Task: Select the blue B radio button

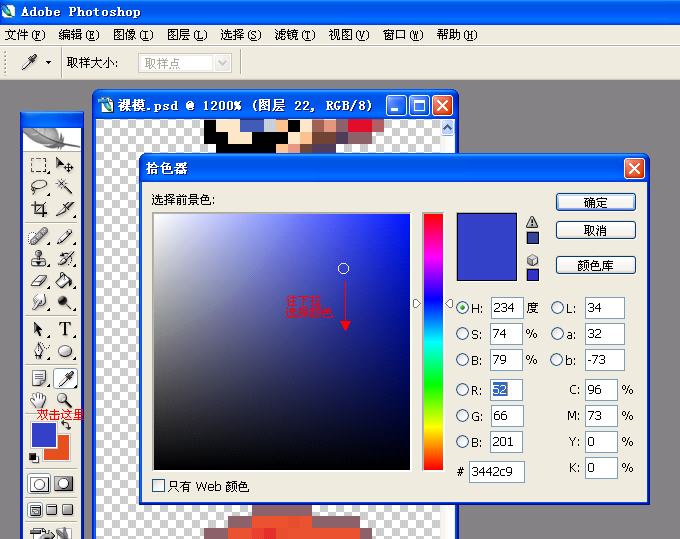Action: (462, 442)
